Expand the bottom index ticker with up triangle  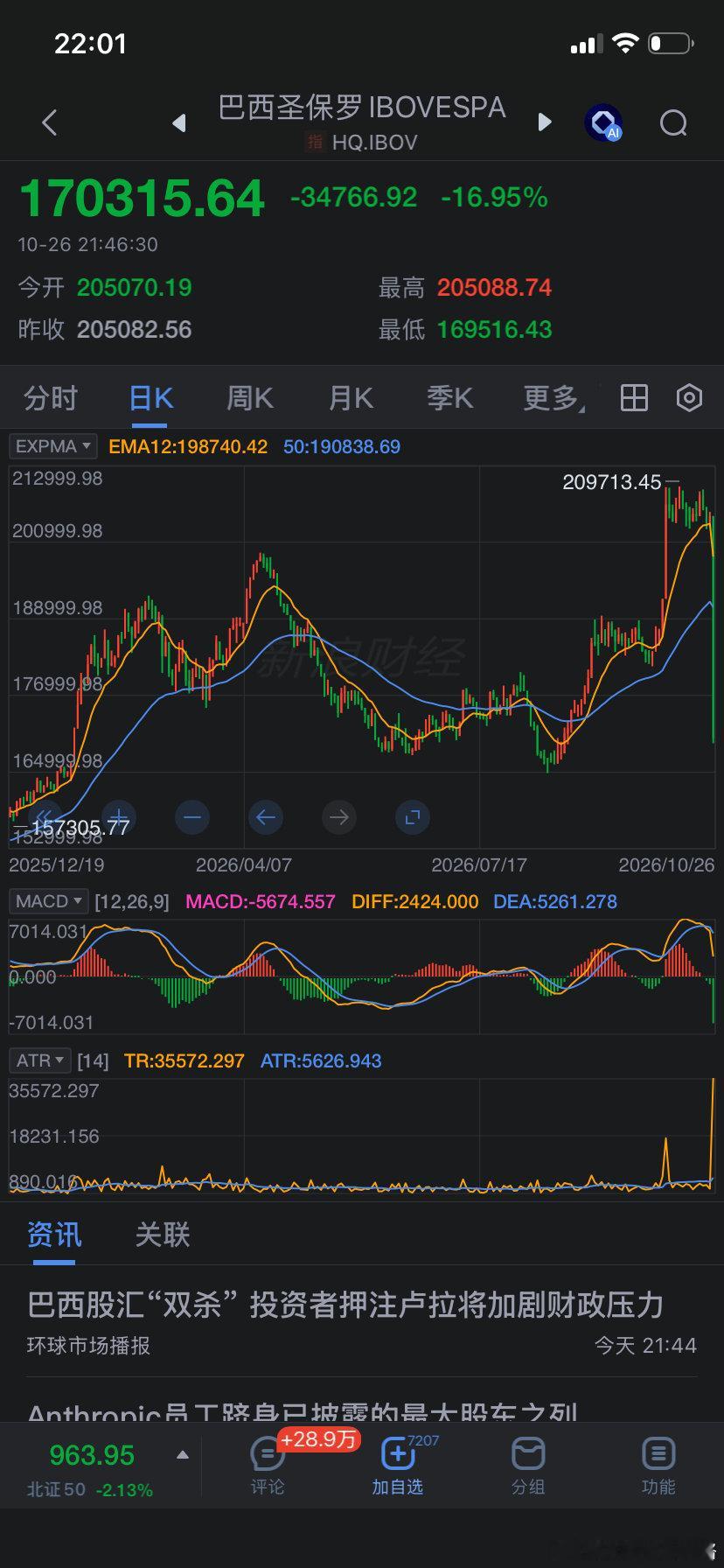click(183, 1455)
